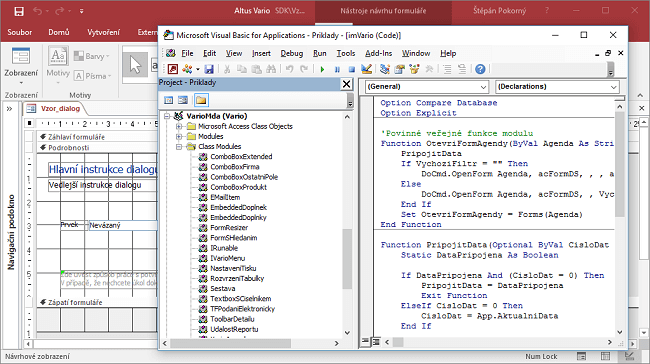Open the Insert menu in VBA editor
This screenshot has height=364, width=650.
tap(261, 53)
